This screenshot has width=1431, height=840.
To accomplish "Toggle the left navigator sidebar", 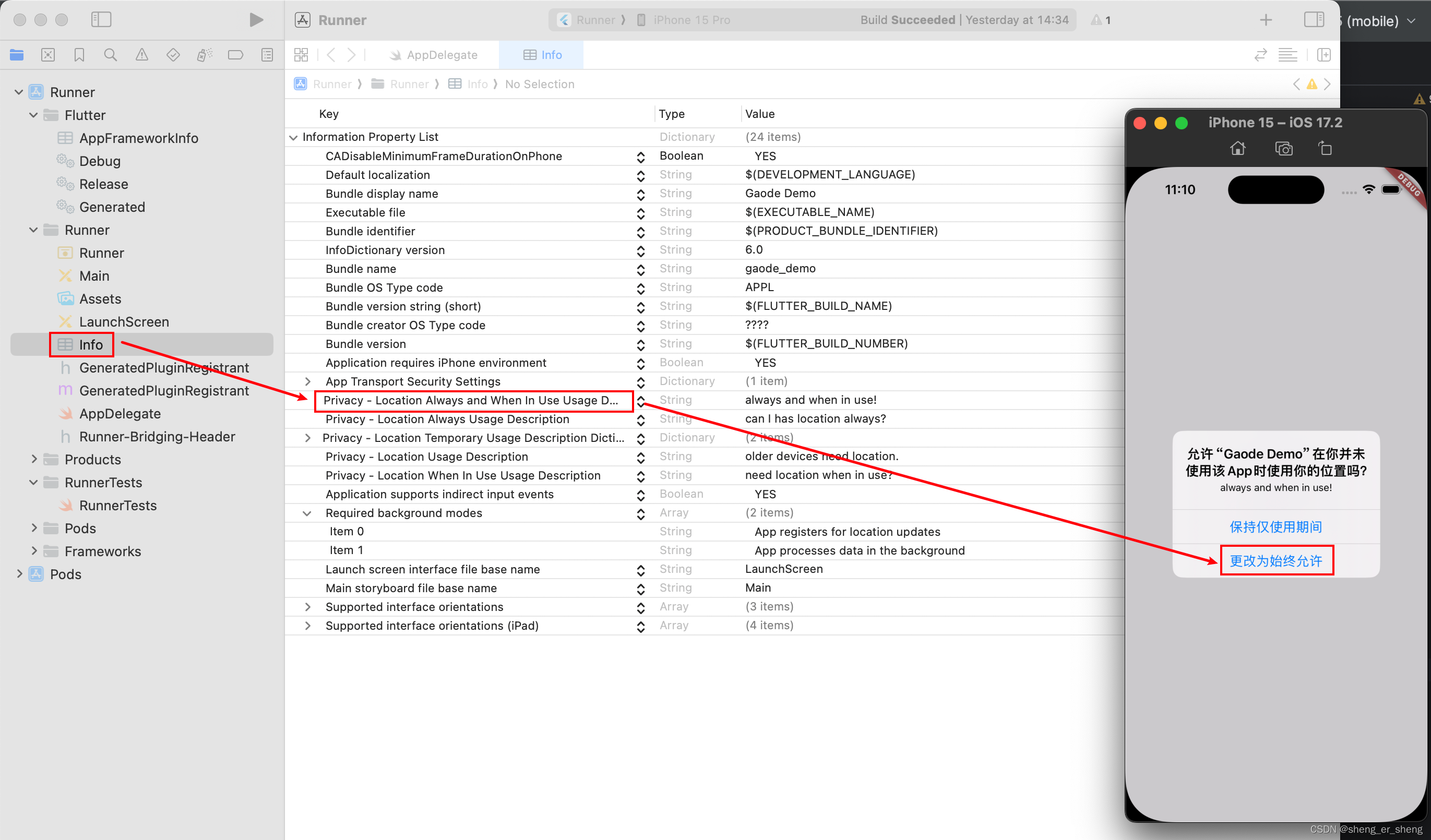I will coord(101,20).
